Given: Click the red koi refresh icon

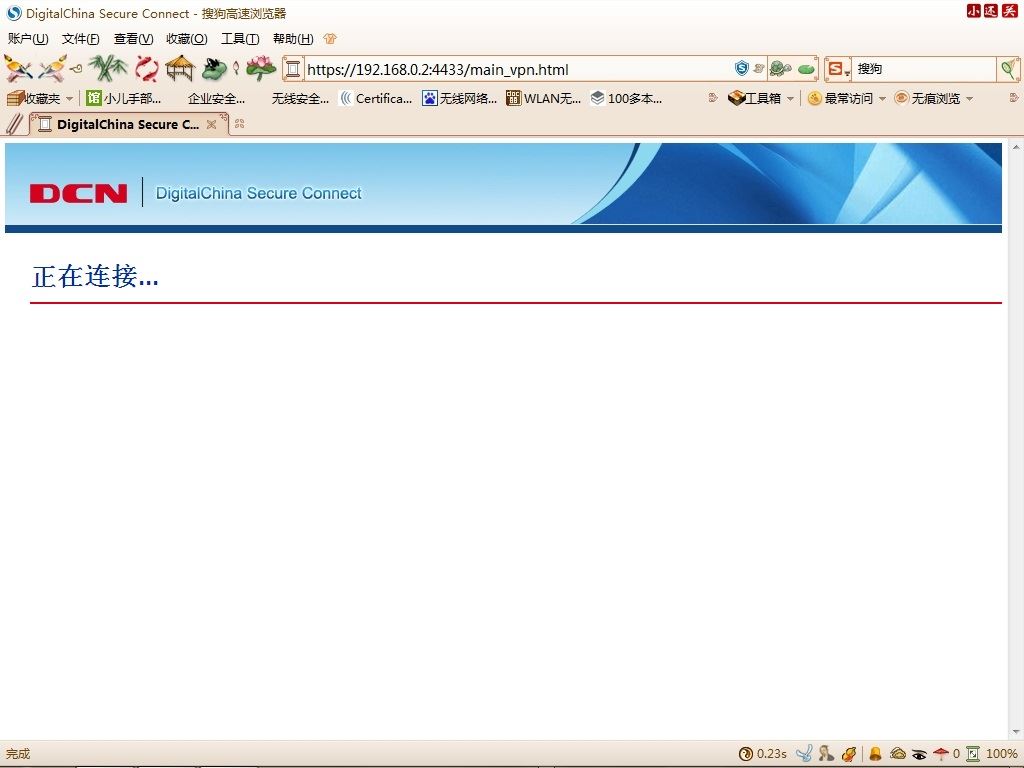Looking at the screenshot, I should tap(146, 68).
